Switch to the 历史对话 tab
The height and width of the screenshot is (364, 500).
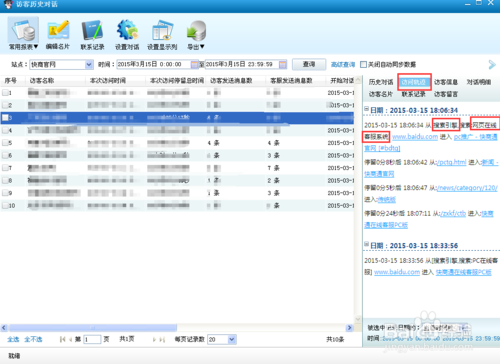point(381,82)
